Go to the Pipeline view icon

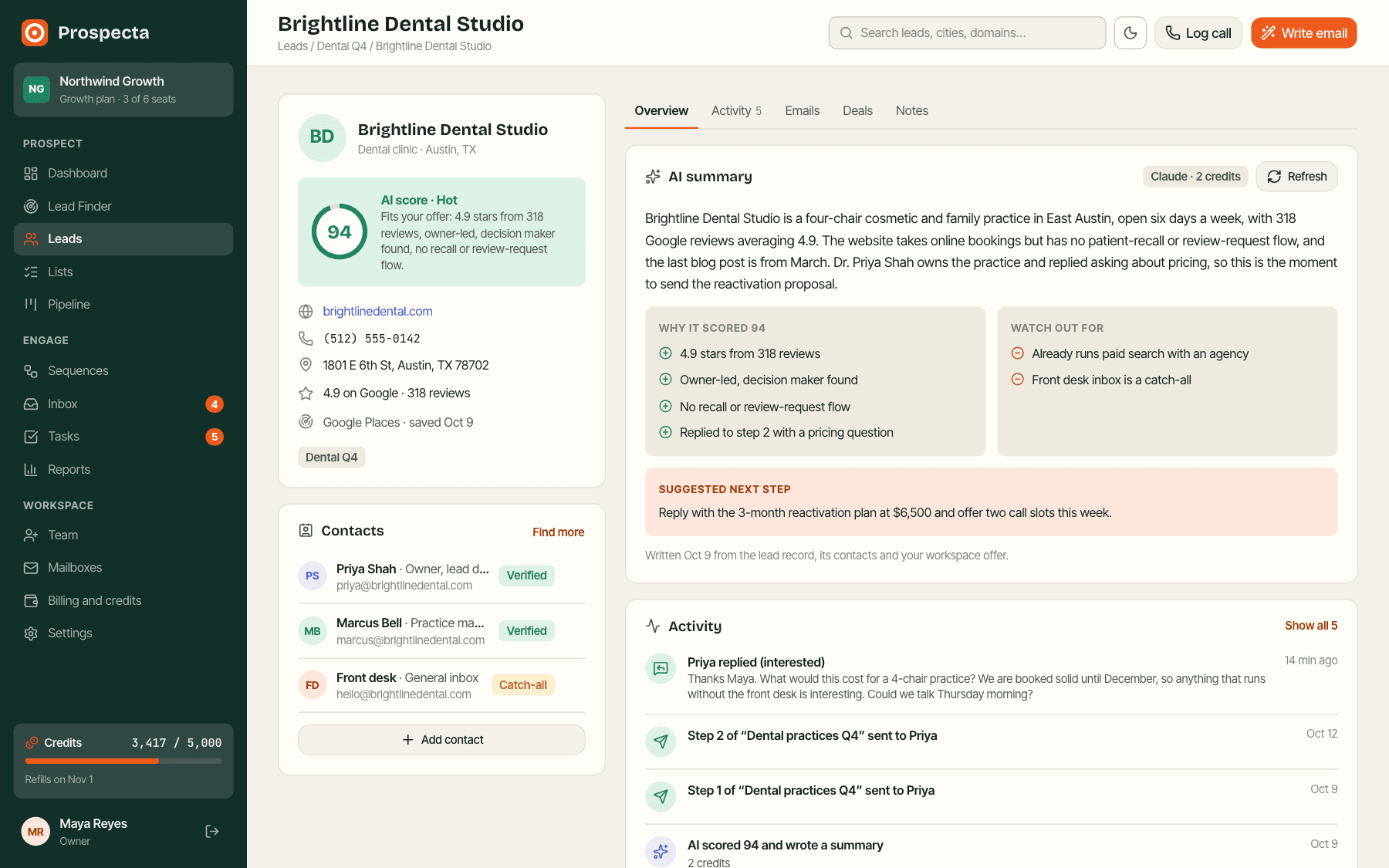(x=31, y=304)
